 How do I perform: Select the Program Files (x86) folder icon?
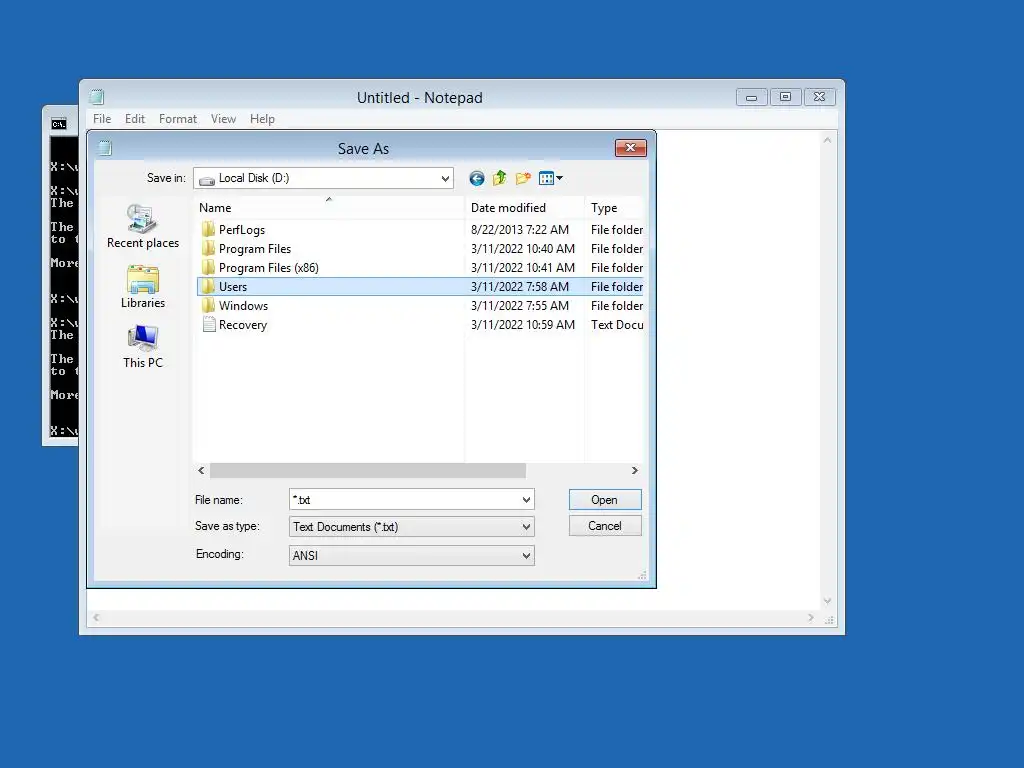point(208,267)
